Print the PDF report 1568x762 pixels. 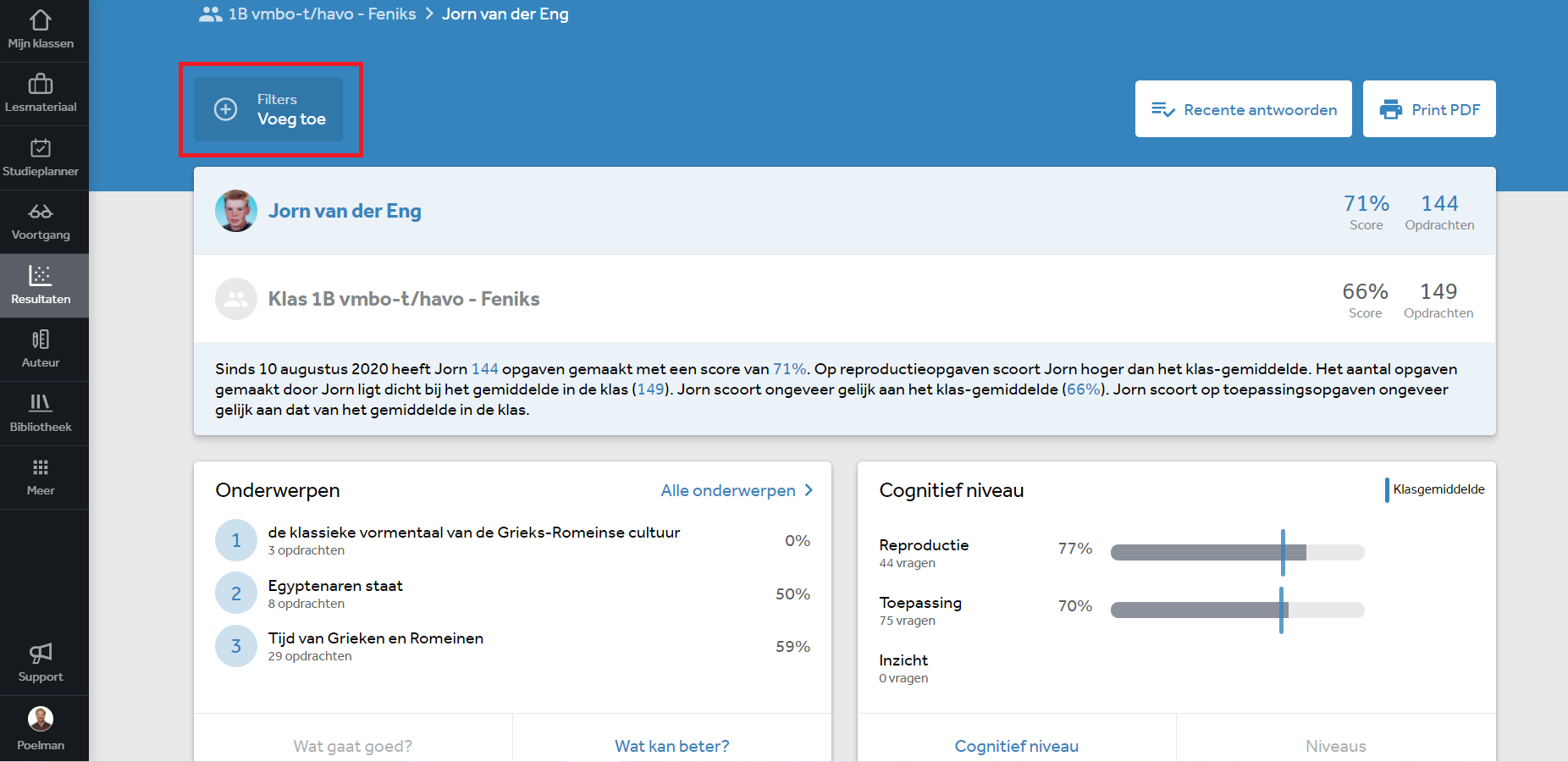coord(1429,109)
